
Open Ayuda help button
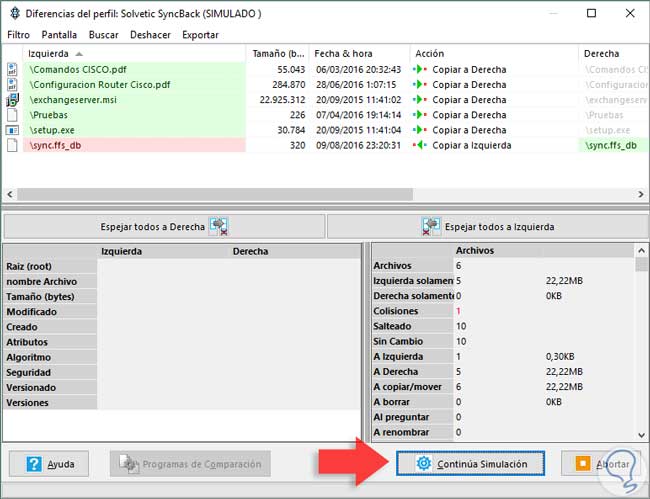click(49, 464)
